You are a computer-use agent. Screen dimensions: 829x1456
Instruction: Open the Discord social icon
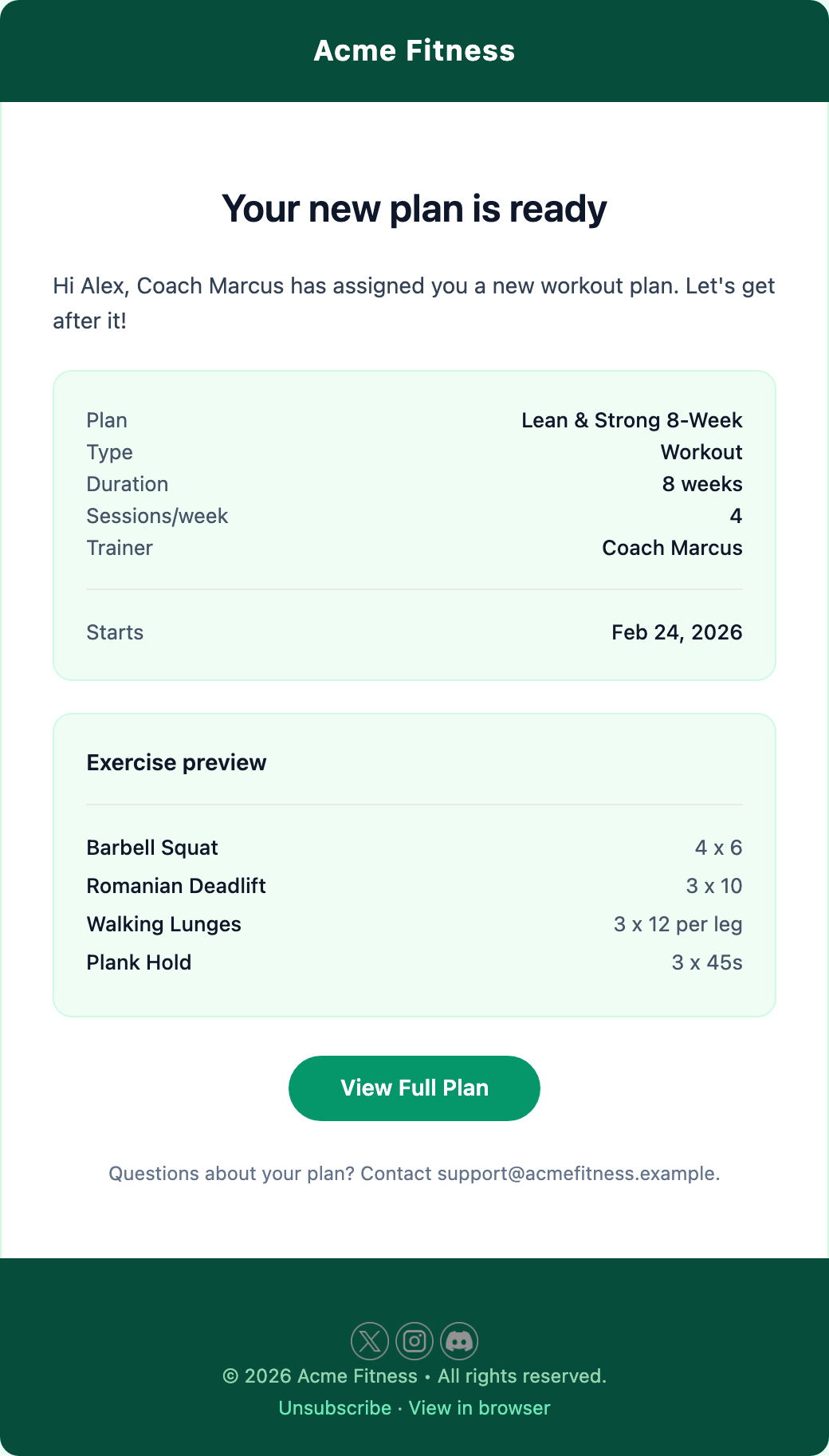[x=459, y=1341]
